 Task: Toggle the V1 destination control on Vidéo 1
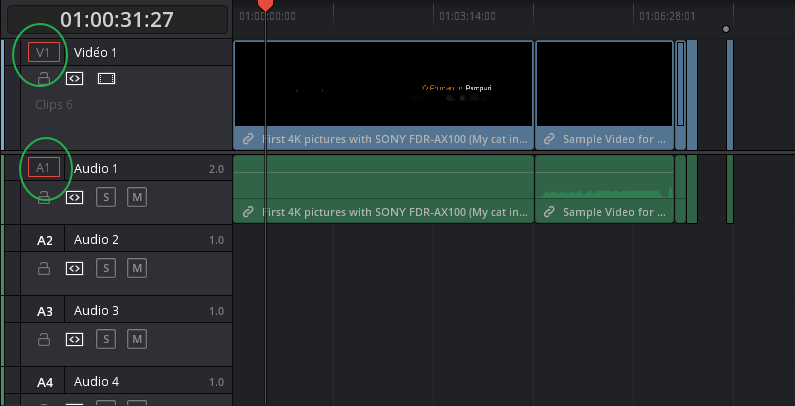(44, 52)
